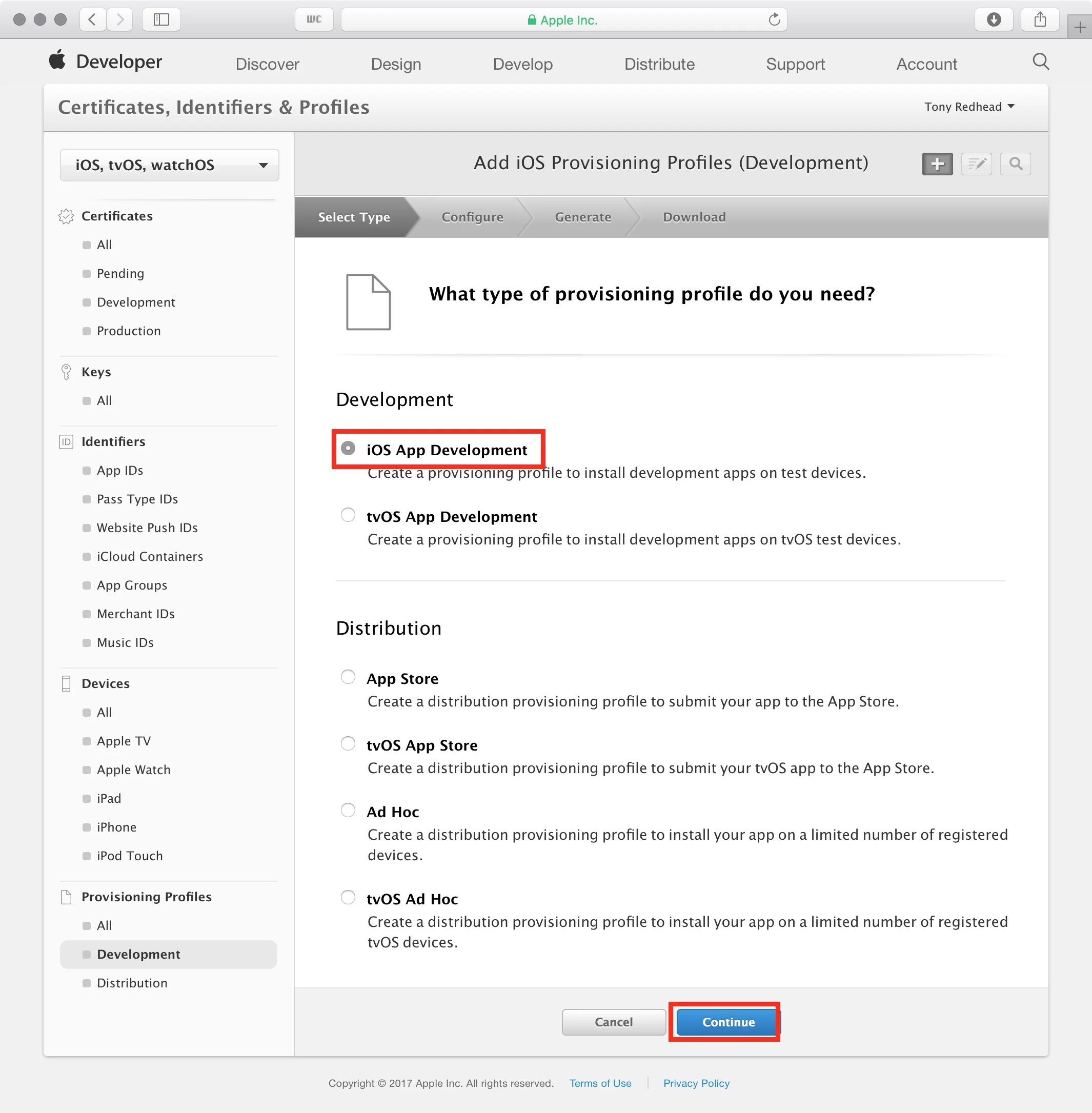Open Pending certificates
This screenshot has width=1092, height=1113.
click(x=120, y=274)
